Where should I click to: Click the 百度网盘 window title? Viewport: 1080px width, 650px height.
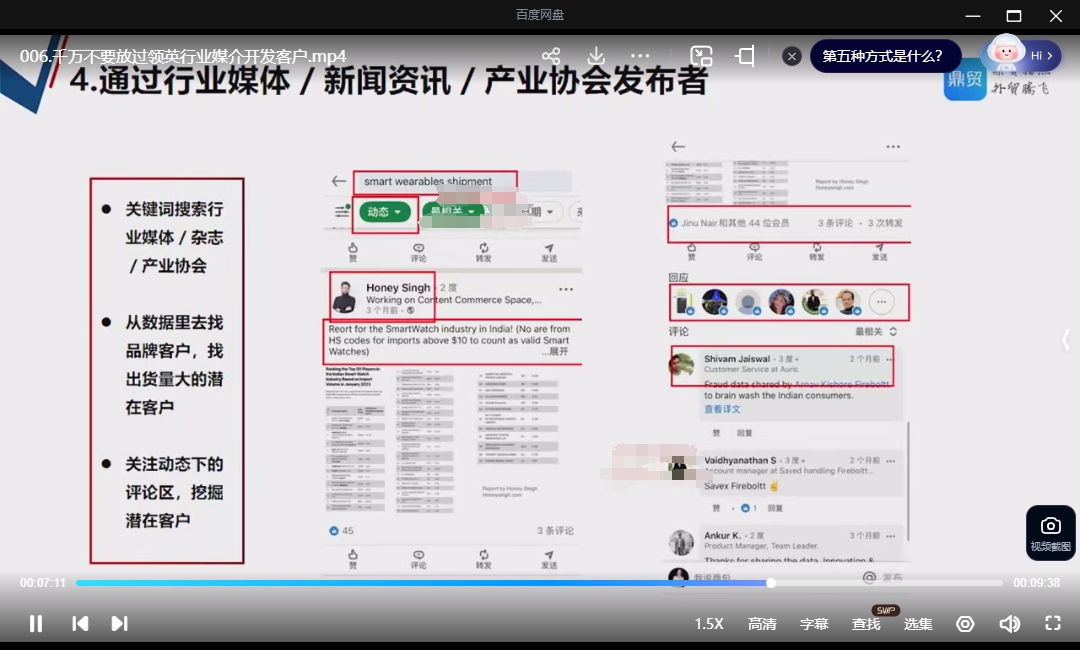click(x=540, y=14)
